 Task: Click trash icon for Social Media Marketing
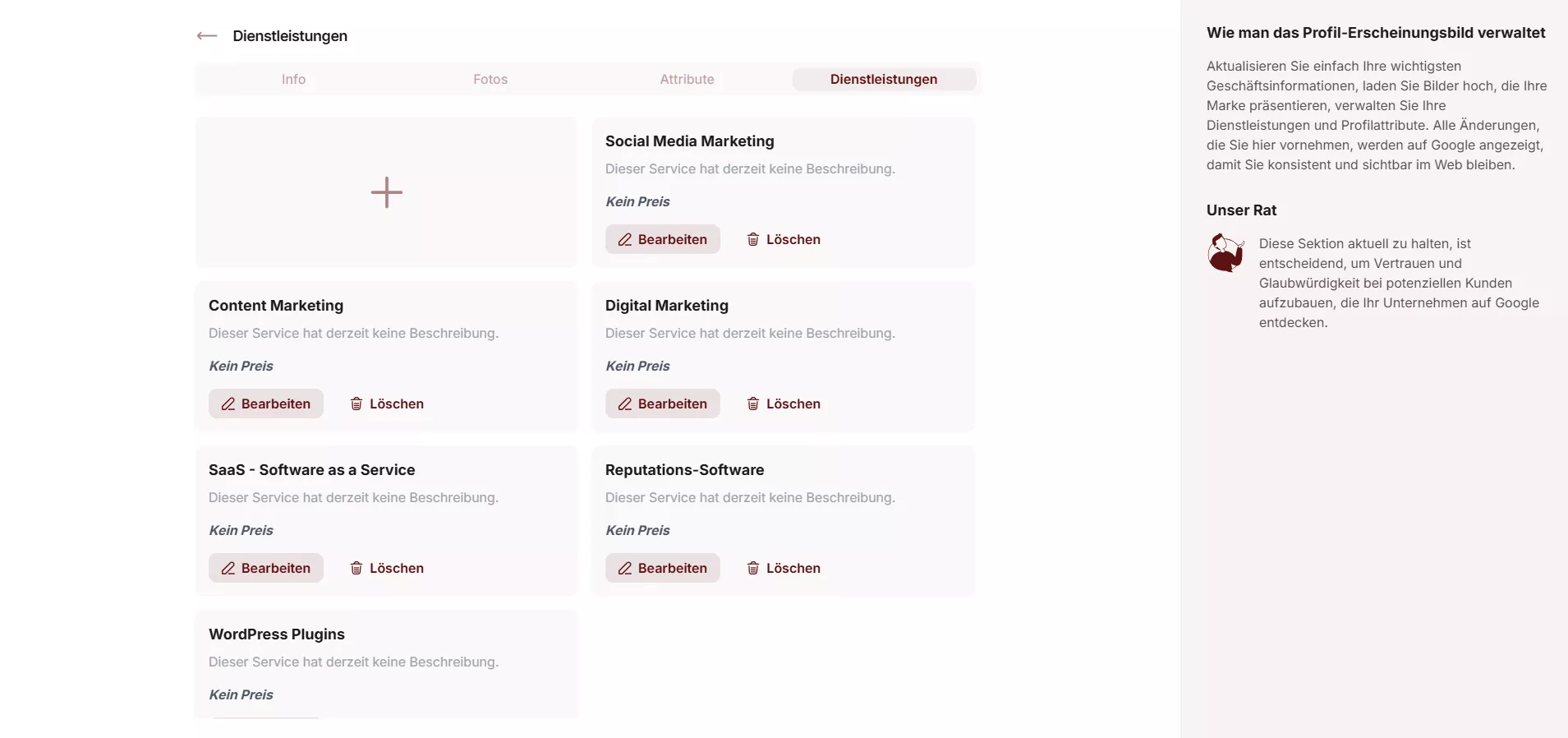pyautogui.click(x=752, y=240)
